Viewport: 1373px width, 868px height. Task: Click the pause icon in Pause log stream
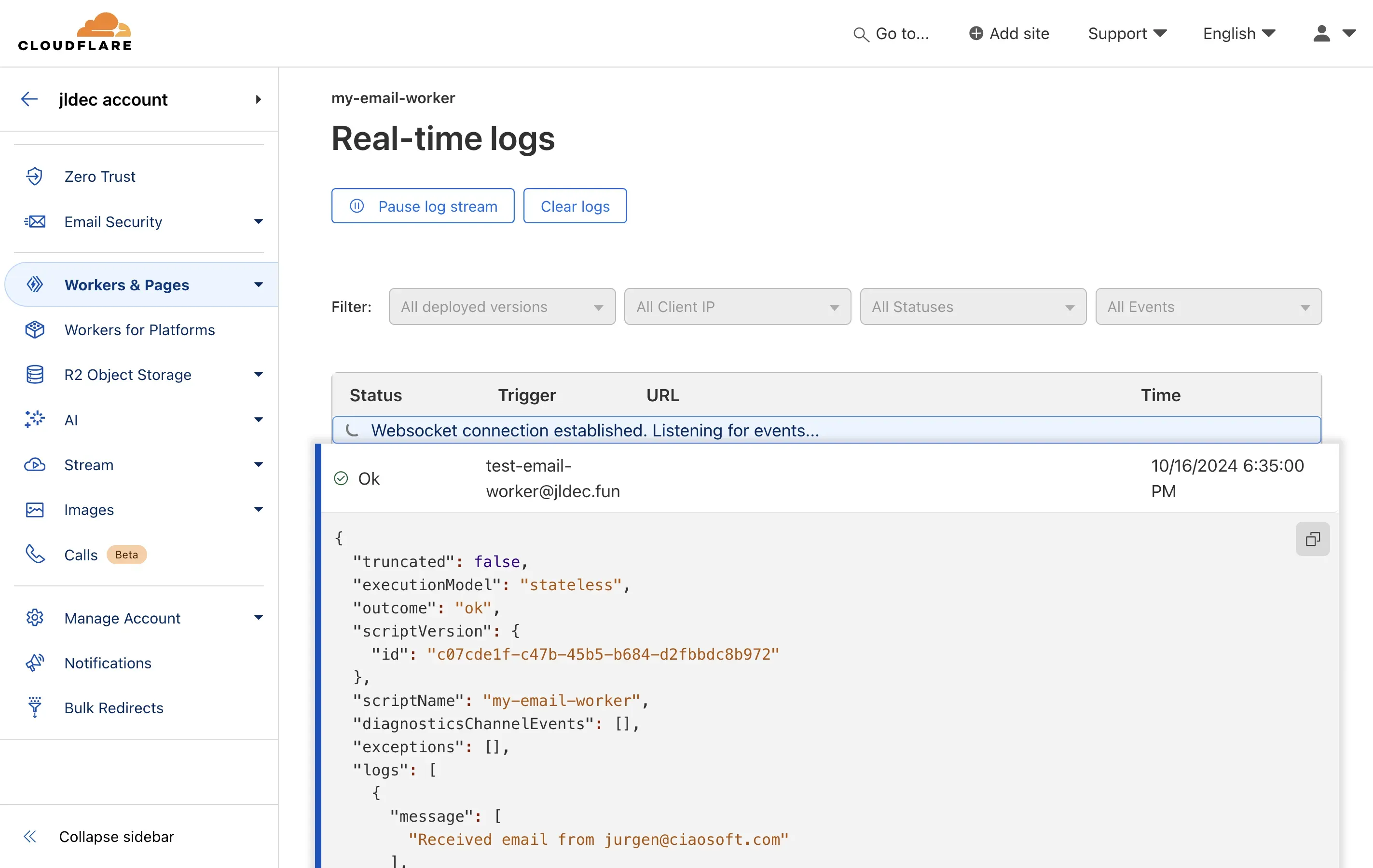pyautogui.click(x=357, y=206)
